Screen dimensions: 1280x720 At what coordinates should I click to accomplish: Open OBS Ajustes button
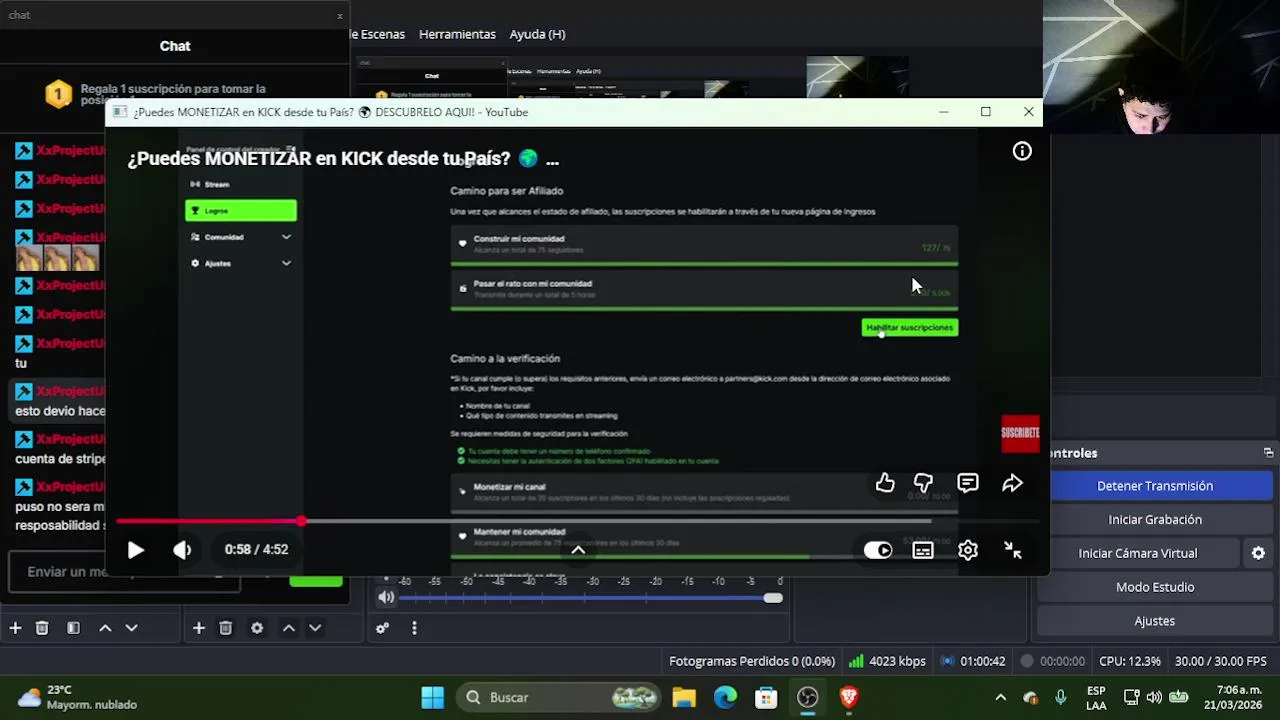pyautogui.click(x=1155, y=621)
